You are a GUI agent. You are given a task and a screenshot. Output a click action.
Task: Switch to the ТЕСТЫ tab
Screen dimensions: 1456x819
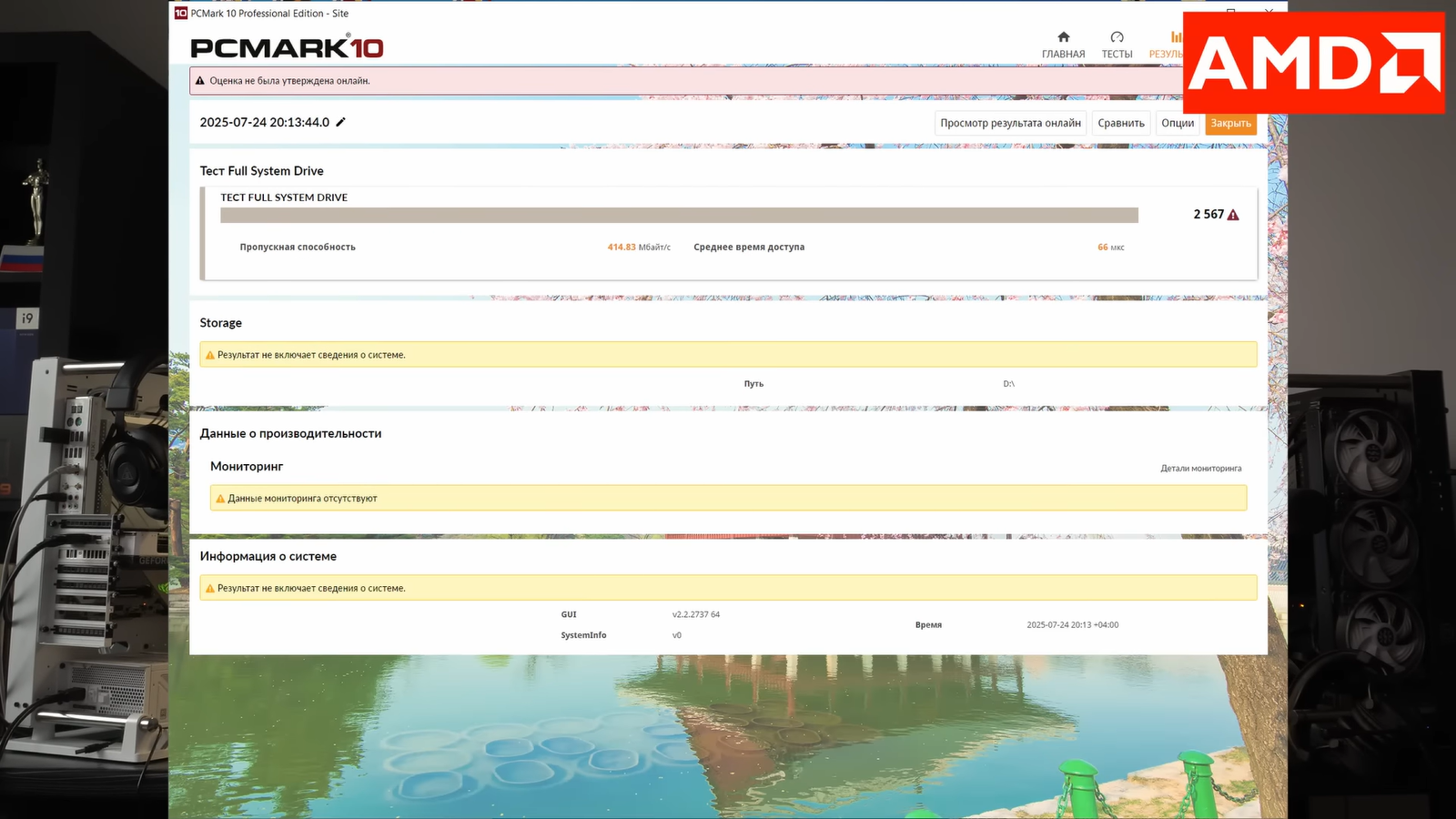coord(1117,45)
